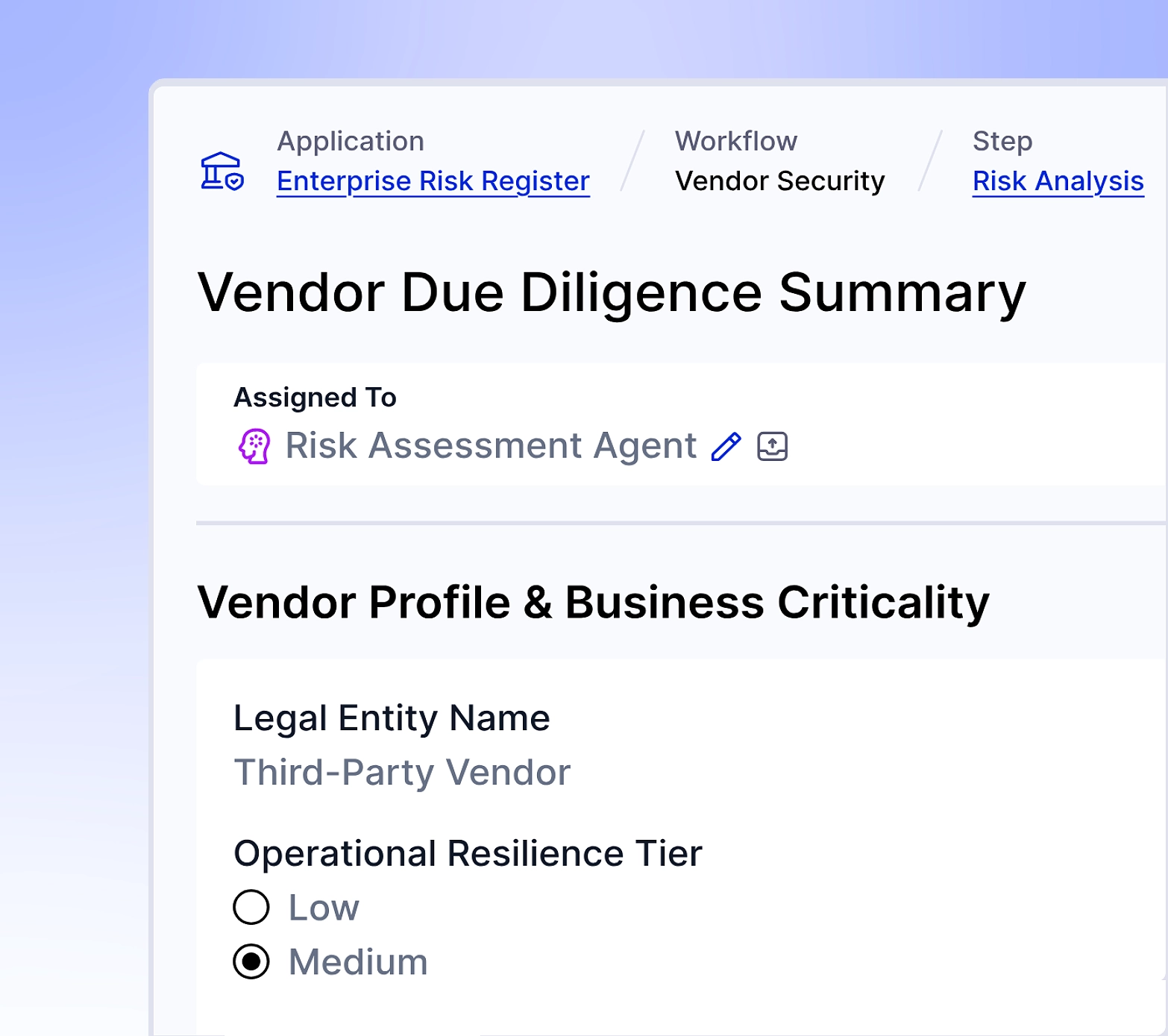Click the Vendor Due Diligence Summary title

coord(612,292)
